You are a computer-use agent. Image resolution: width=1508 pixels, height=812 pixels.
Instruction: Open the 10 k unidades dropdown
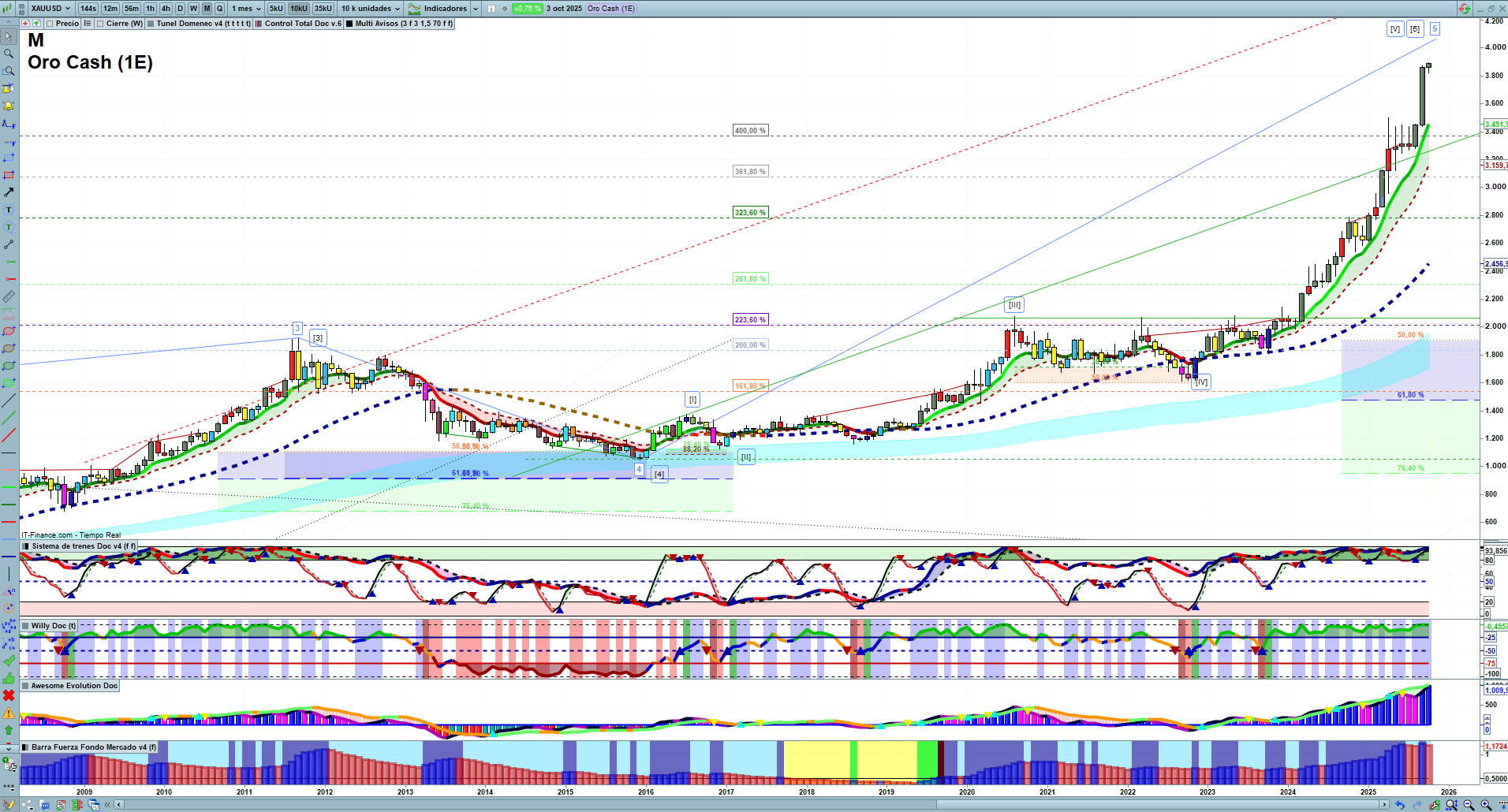370,9
